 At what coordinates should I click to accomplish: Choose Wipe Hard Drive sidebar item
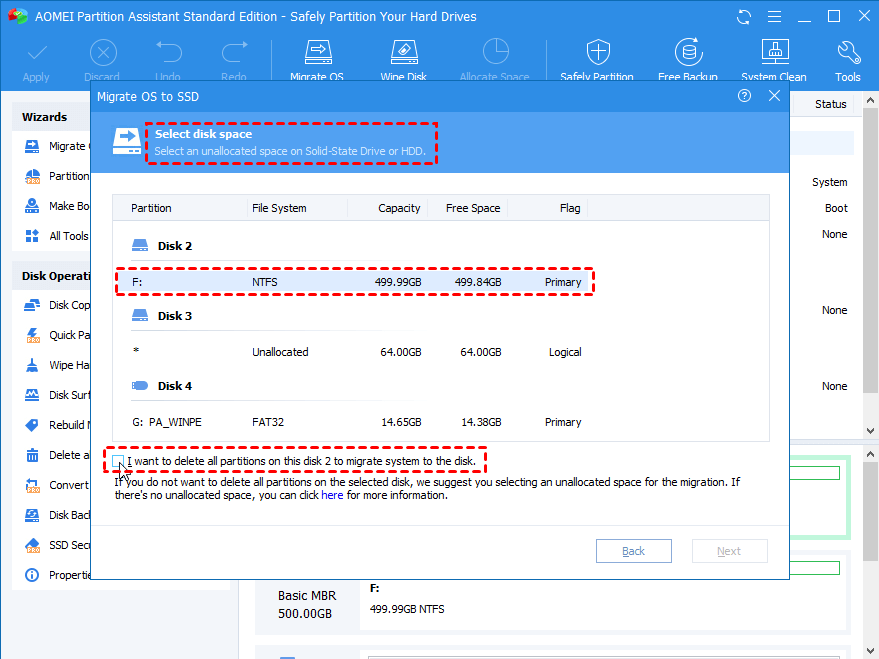point(56,365)
